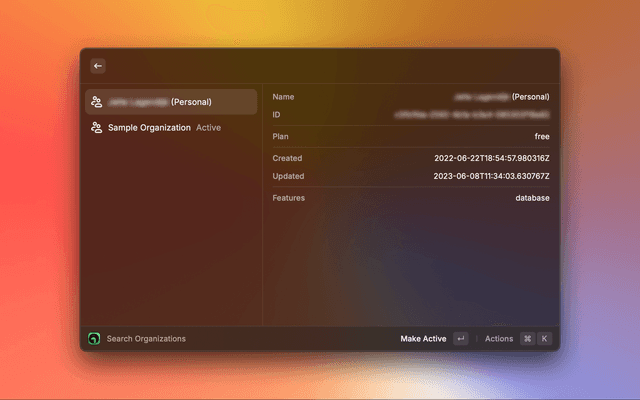Image resolution: width=640 pixels, height=400 pixels.
Task: Focus the Search Organizations field
Action: [x=146, y=339]
